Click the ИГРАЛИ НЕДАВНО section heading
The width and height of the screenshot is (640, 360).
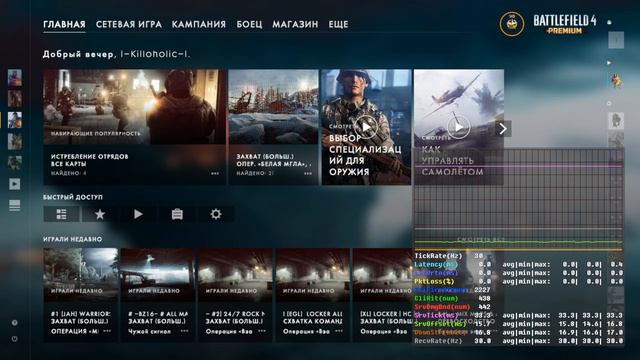[72, 239]
